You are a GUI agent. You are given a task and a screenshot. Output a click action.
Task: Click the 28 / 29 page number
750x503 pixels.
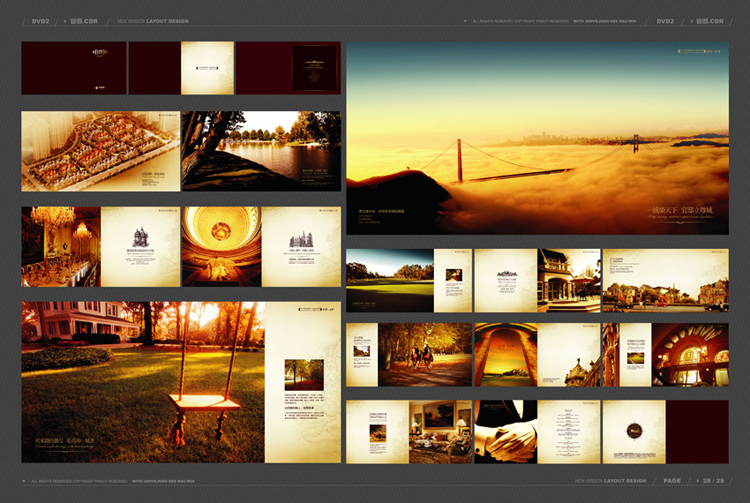click(714, 481)
